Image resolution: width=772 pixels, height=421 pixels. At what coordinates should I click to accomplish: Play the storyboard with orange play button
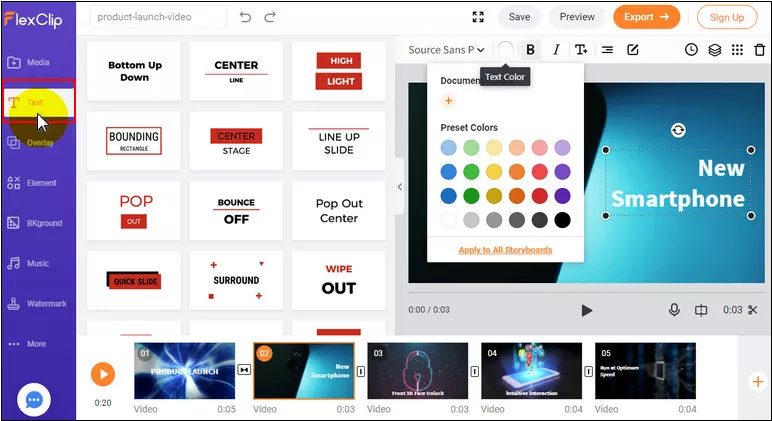pyautogui.click(x=103, y=374)
